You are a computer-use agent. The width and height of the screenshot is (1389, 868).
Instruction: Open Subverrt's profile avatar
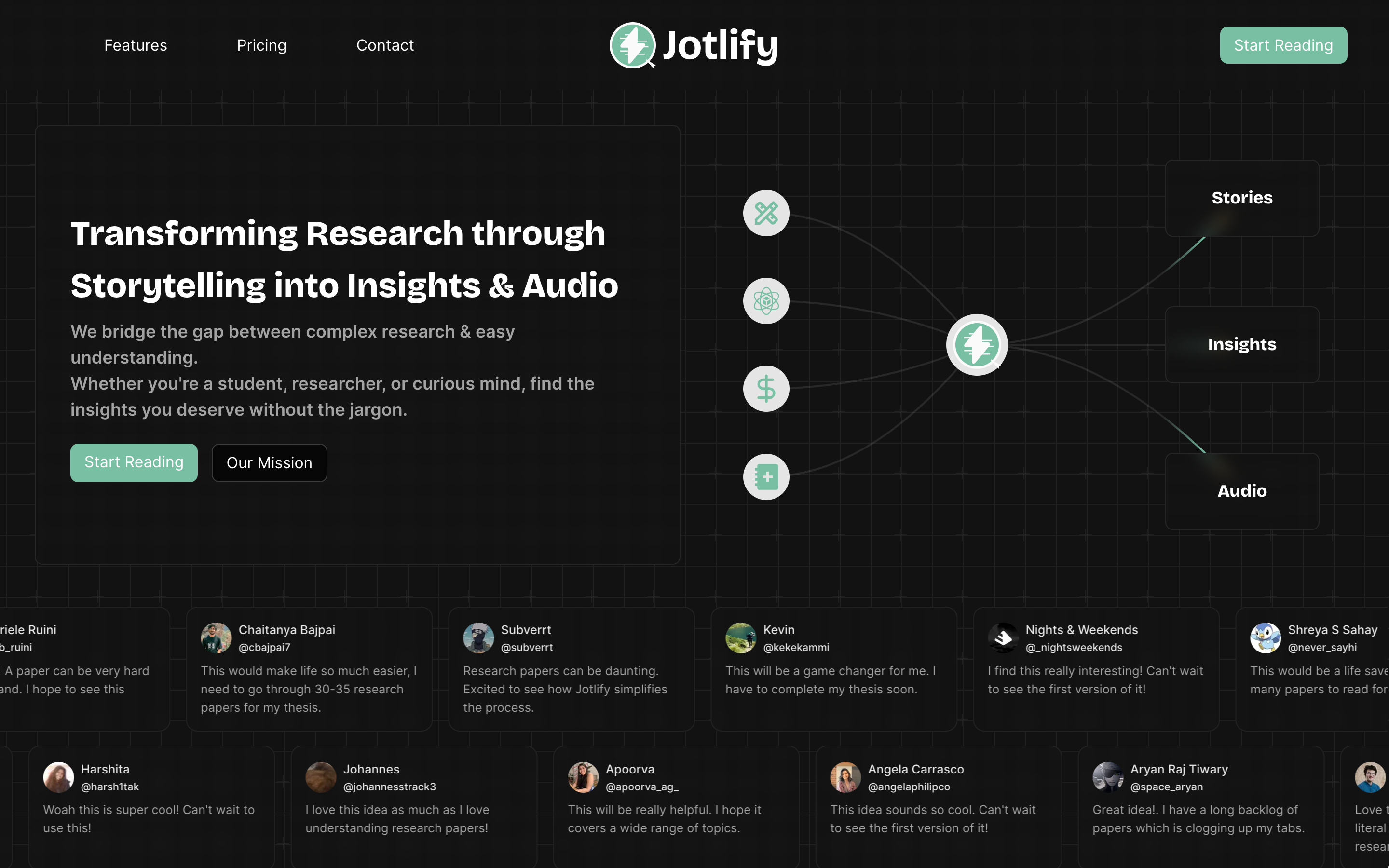(479, 638)
